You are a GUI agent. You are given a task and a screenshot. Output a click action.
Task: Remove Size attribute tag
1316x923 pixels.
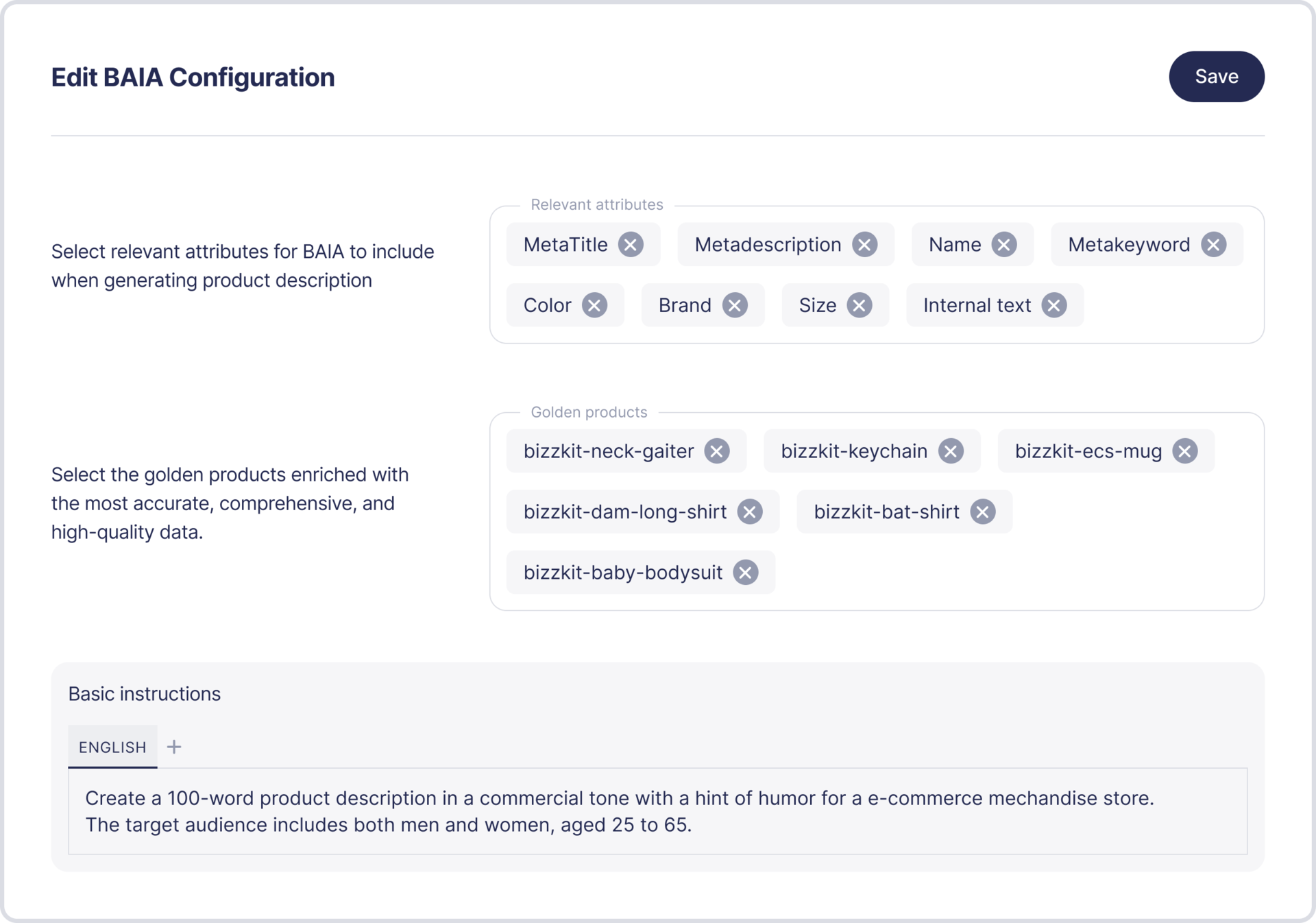click(861, 305)
